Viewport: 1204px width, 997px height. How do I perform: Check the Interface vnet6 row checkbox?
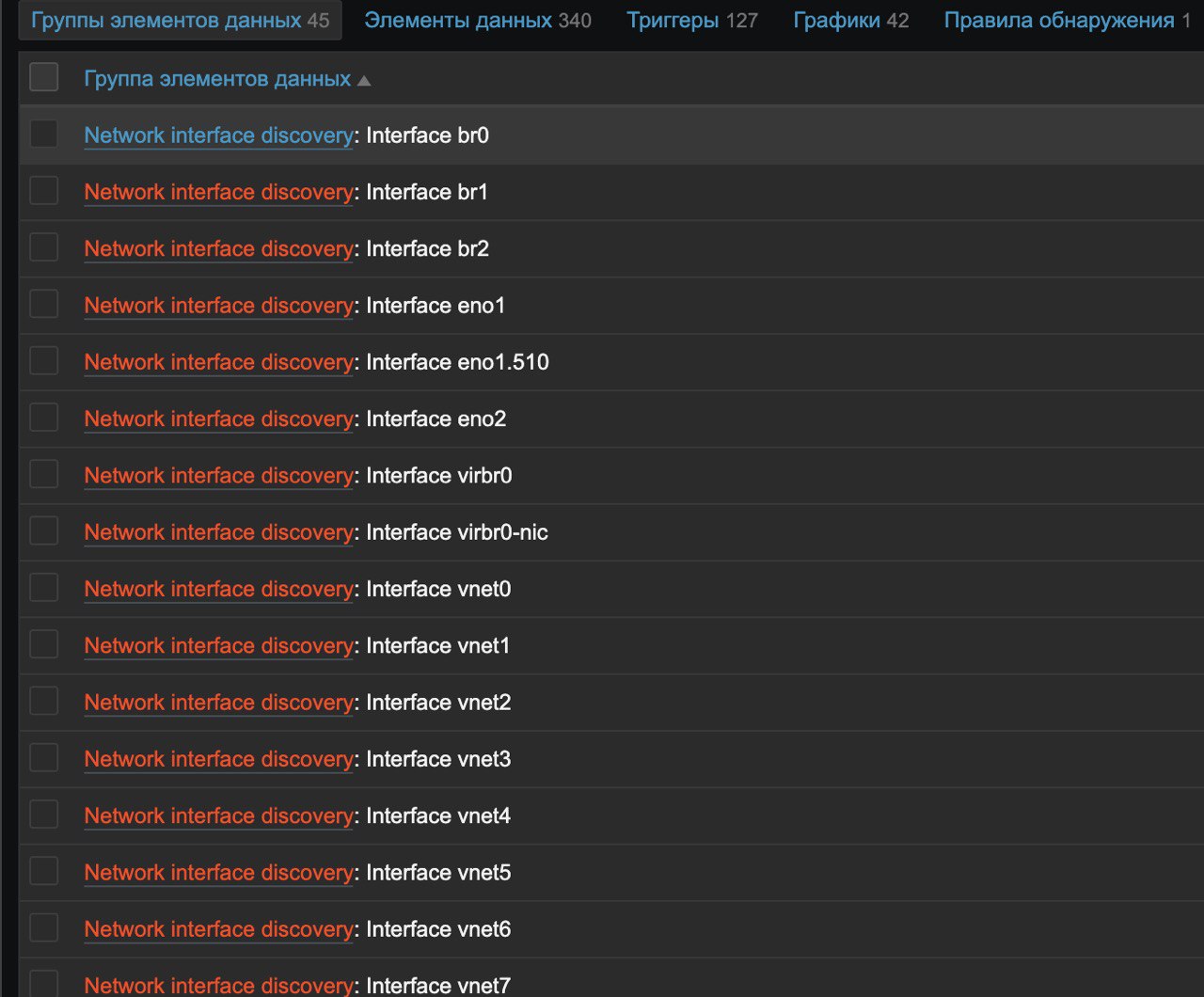[x=44, y=927]
